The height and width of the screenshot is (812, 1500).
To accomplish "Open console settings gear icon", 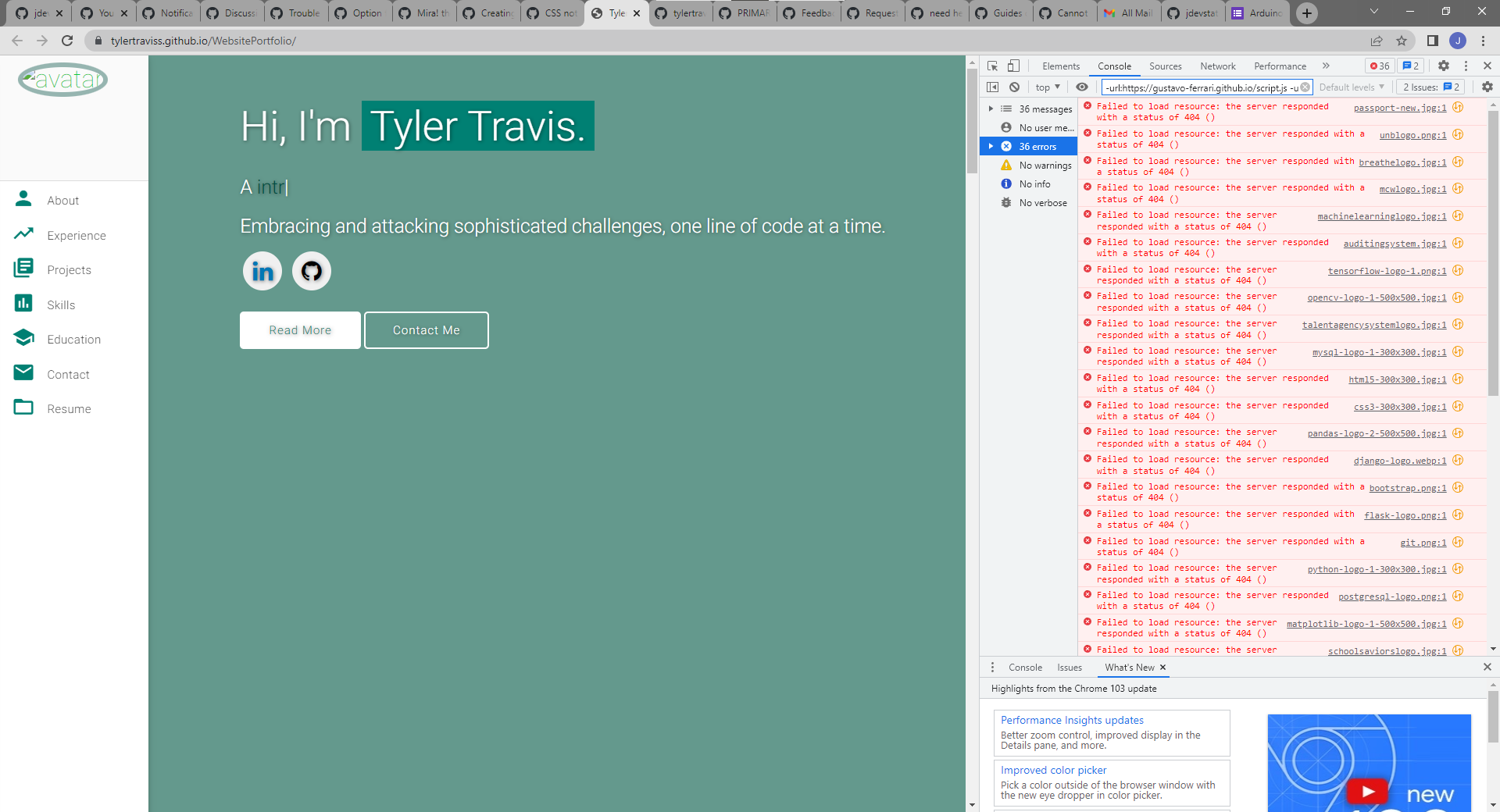I will pos(1487,87).
